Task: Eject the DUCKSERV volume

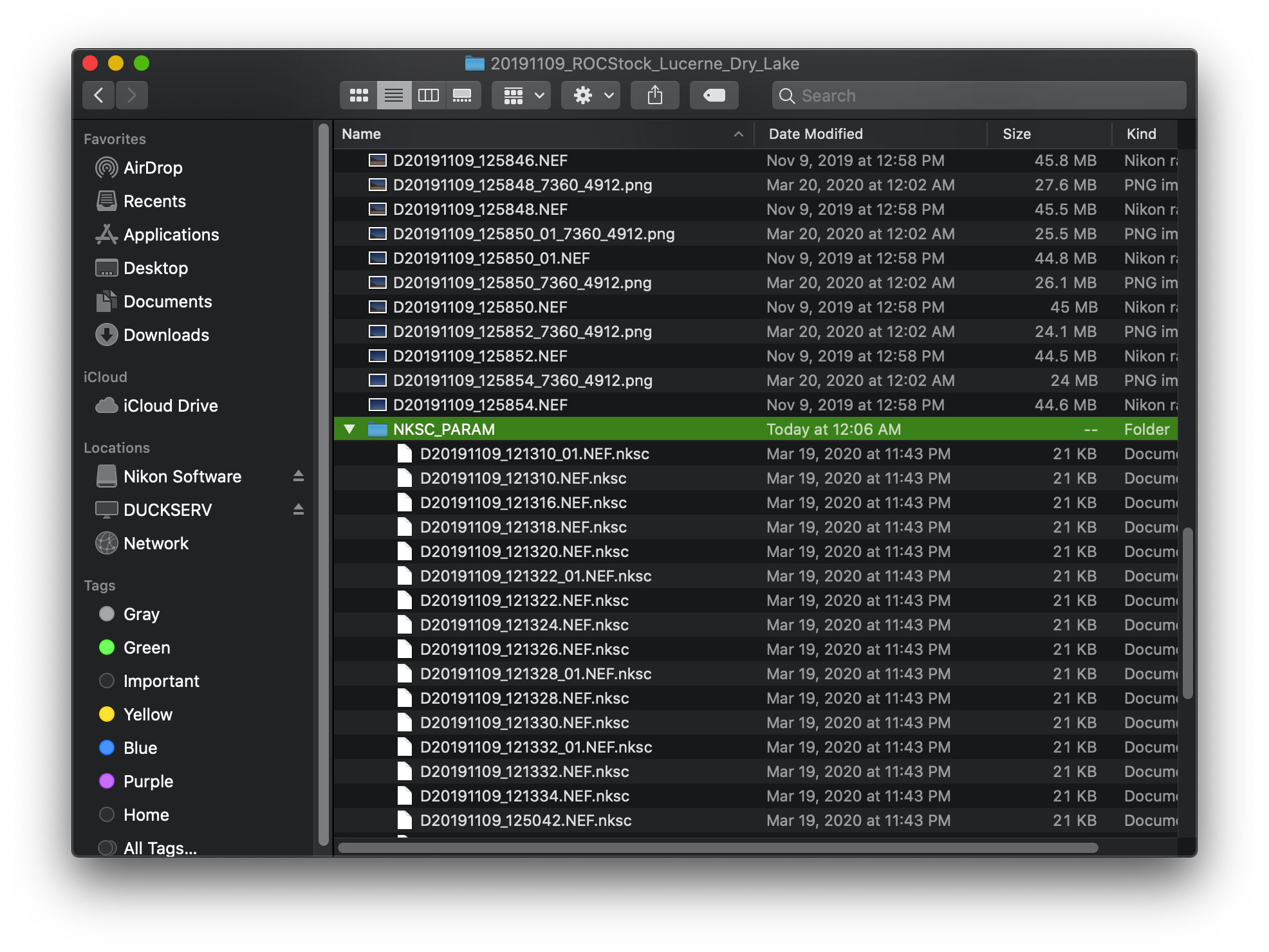Action: click(x=298, y=509)
